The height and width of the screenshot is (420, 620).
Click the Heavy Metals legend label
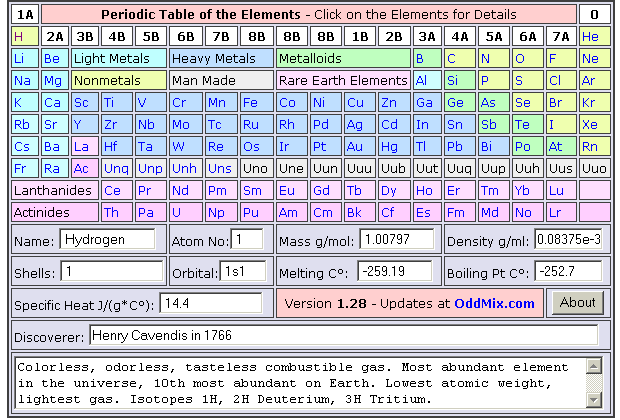[221, 59]
